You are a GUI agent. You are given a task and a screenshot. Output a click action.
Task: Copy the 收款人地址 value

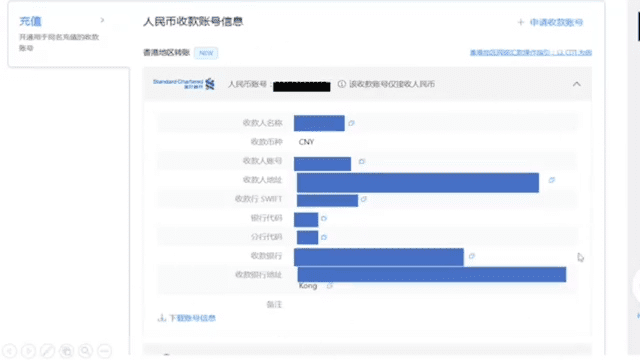click(x=552, y=180)
